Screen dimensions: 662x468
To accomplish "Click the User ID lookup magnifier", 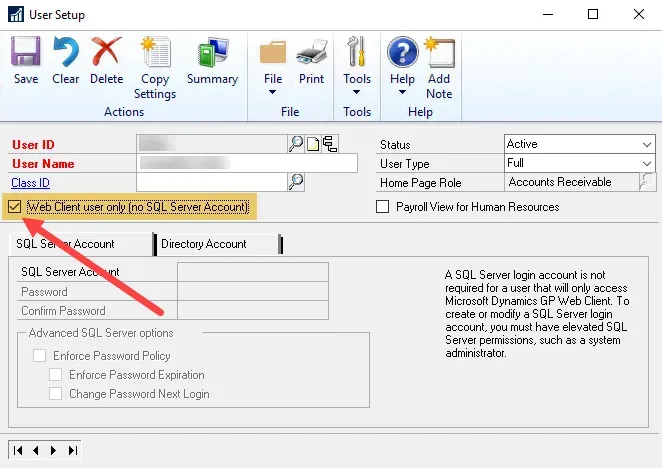I will (295, 144).
